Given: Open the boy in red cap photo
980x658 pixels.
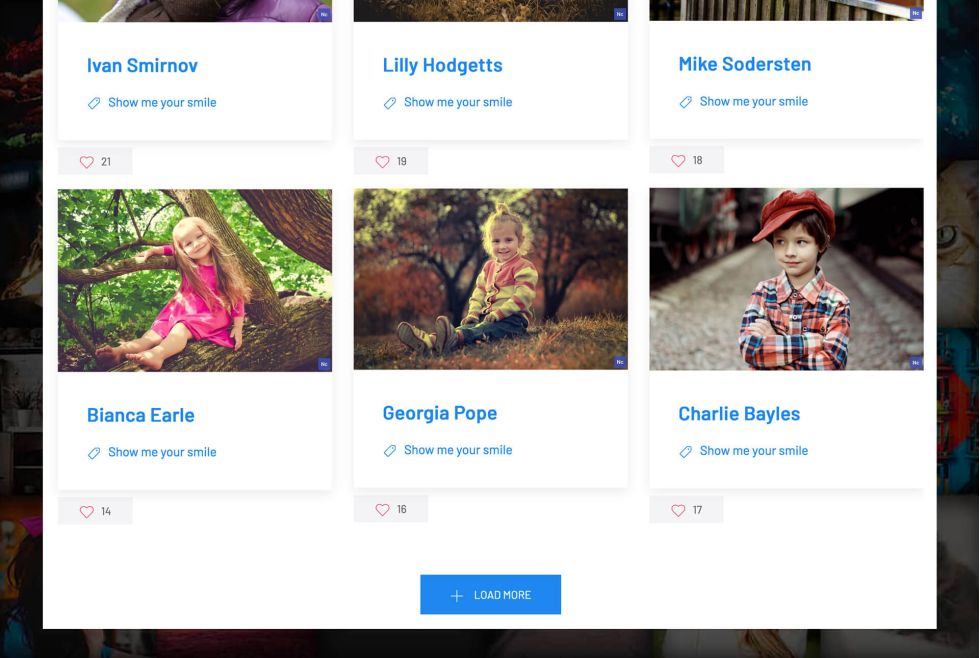Looking at the screenshot, I should click(x=786, y=278).
